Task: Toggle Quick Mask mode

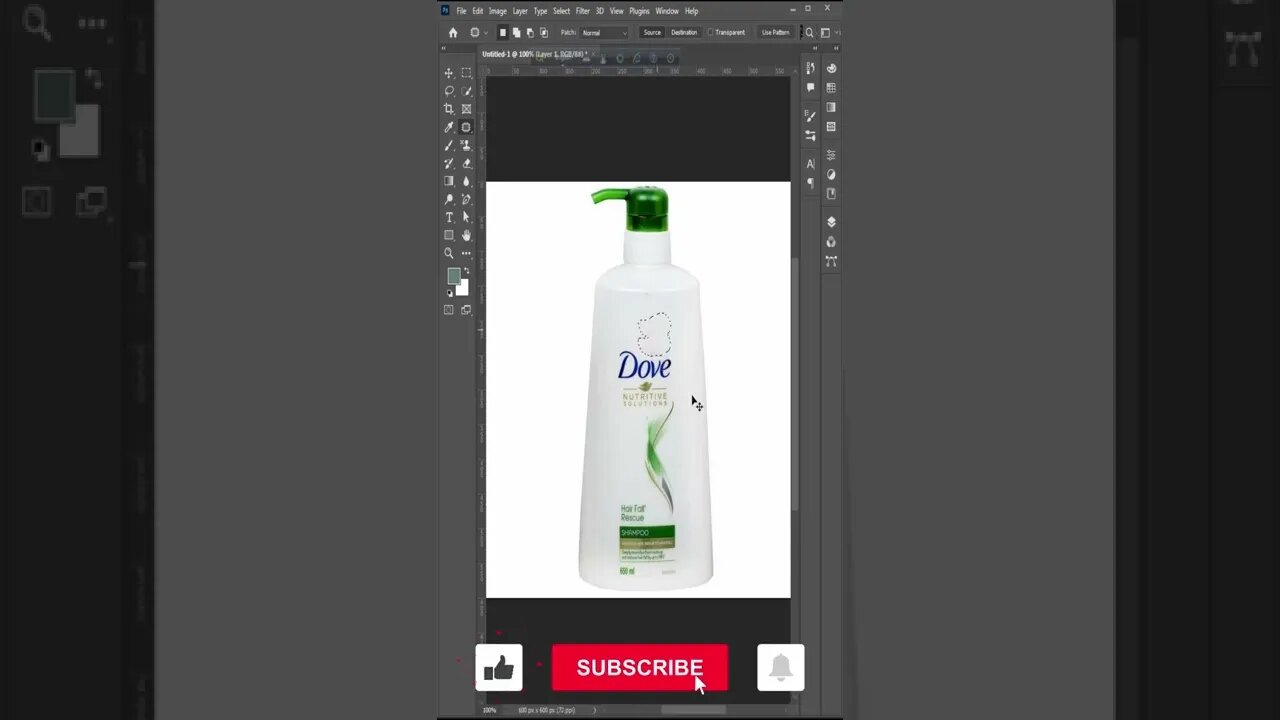Action: tap(449, 310)
